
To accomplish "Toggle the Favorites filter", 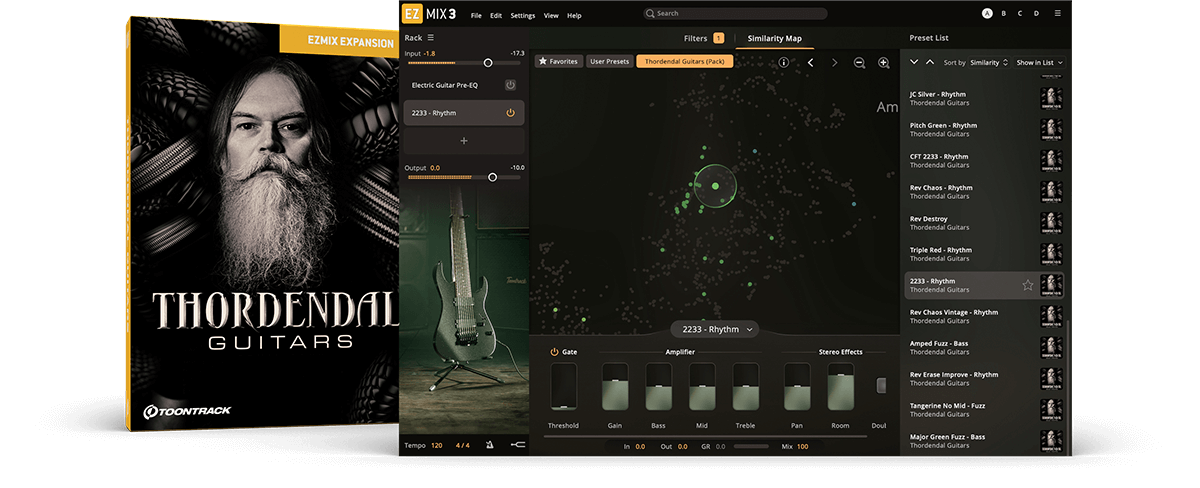I will [558, 61].
